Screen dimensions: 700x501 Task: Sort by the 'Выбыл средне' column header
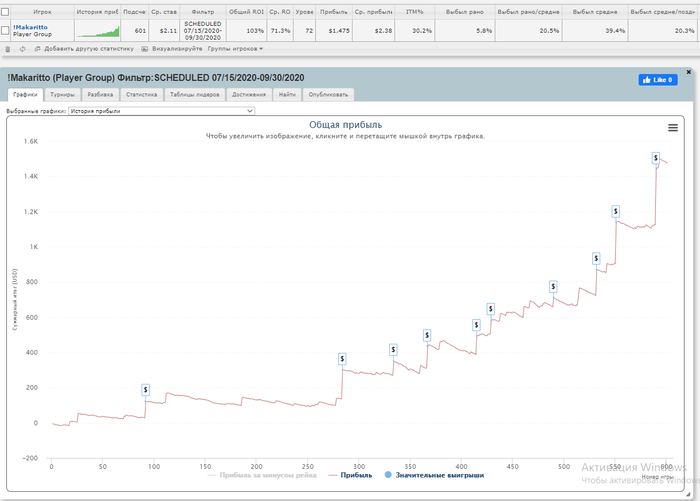595,12
